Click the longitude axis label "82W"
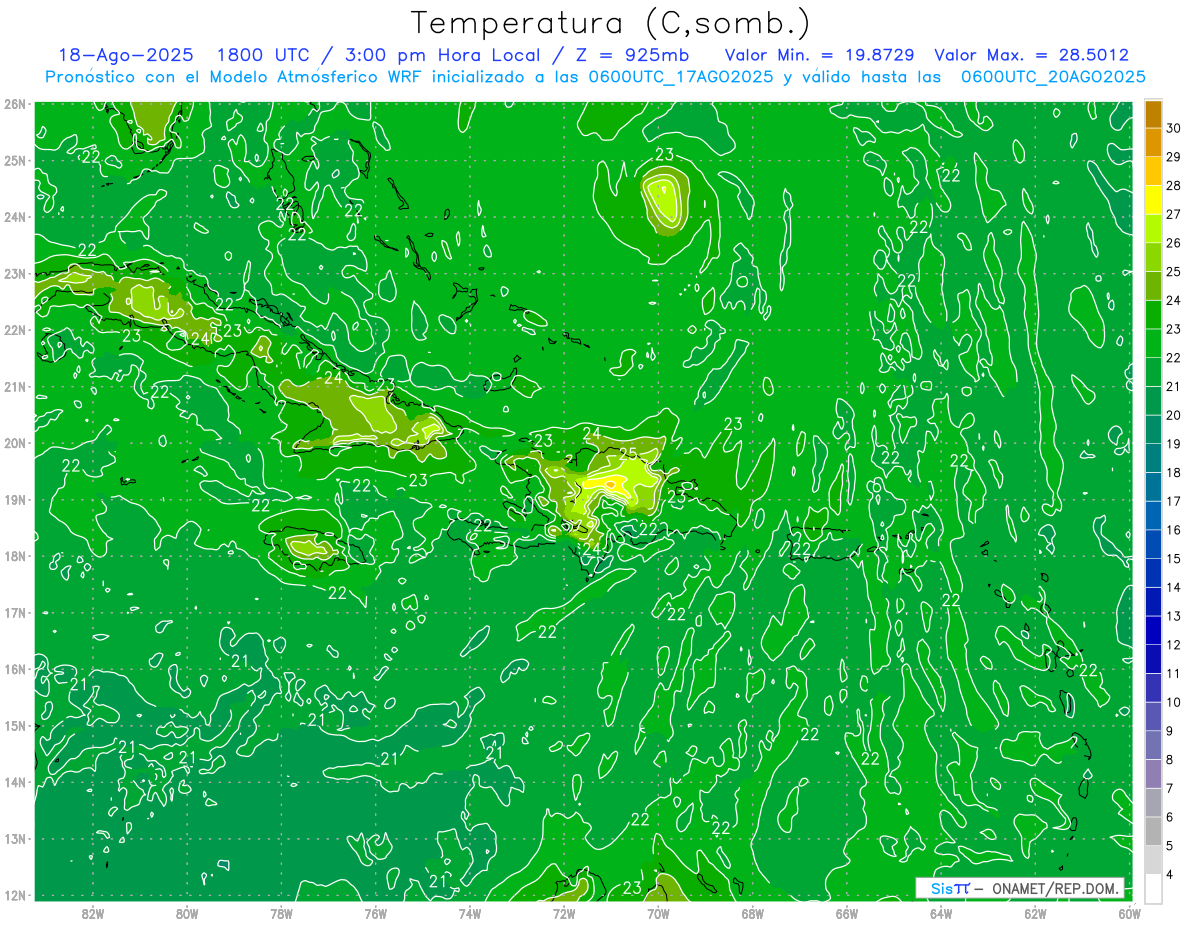 tap(93, 913)
